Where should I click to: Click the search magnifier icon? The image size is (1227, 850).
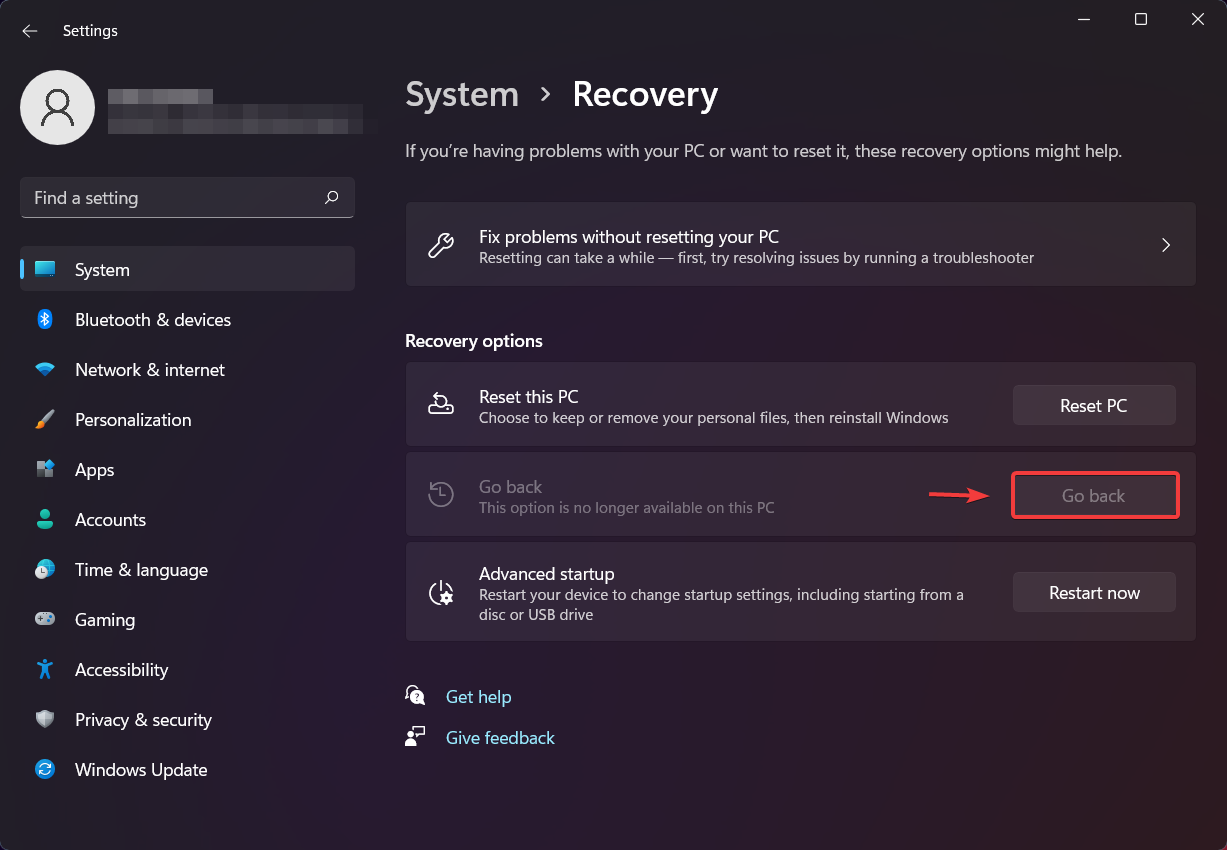pyautogui.click(x=332, y=198)
